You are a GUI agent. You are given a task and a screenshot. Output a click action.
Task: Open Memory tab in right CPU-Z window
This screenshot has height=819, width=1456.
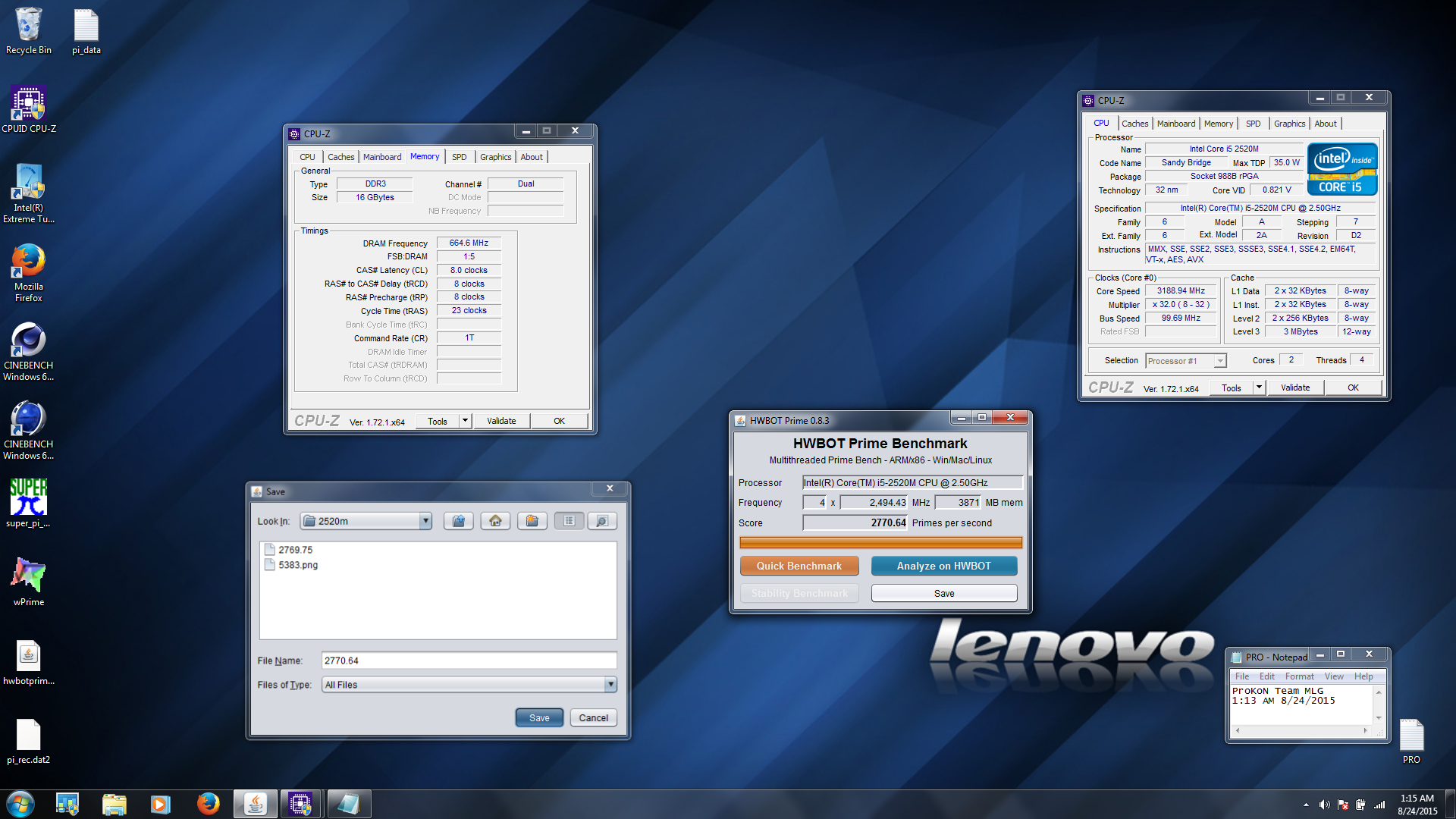click(x=1218, y=124)
